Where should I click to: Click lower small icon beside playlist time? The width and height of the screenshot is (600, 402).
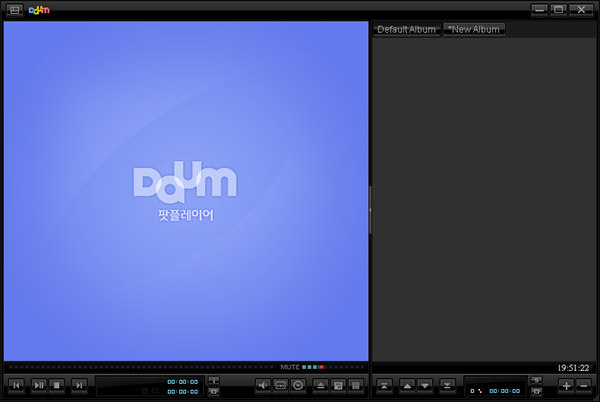click(536, 391)
